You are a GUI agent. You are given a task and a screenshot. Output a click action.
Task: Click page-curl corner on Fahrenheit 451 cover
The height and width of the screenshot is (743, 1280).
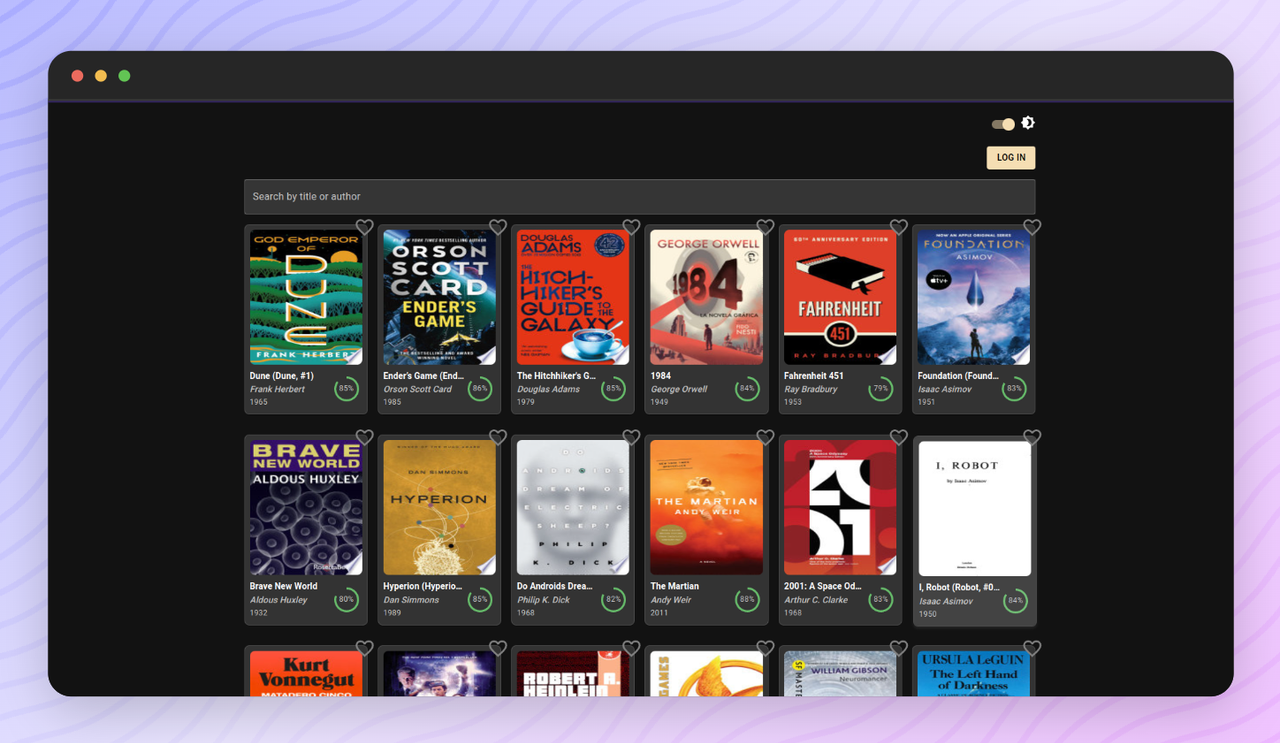tap(888, 356)
